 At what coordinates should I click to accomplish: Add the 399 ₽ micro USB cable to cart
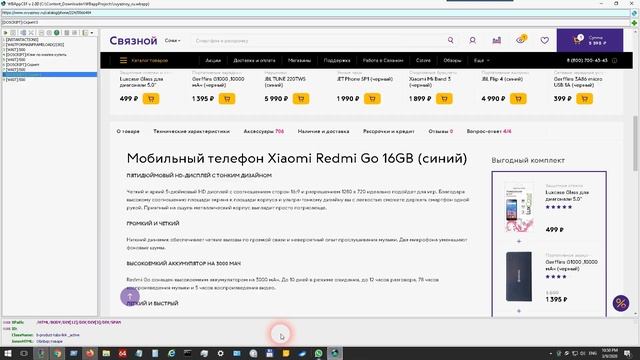(584, 99)
